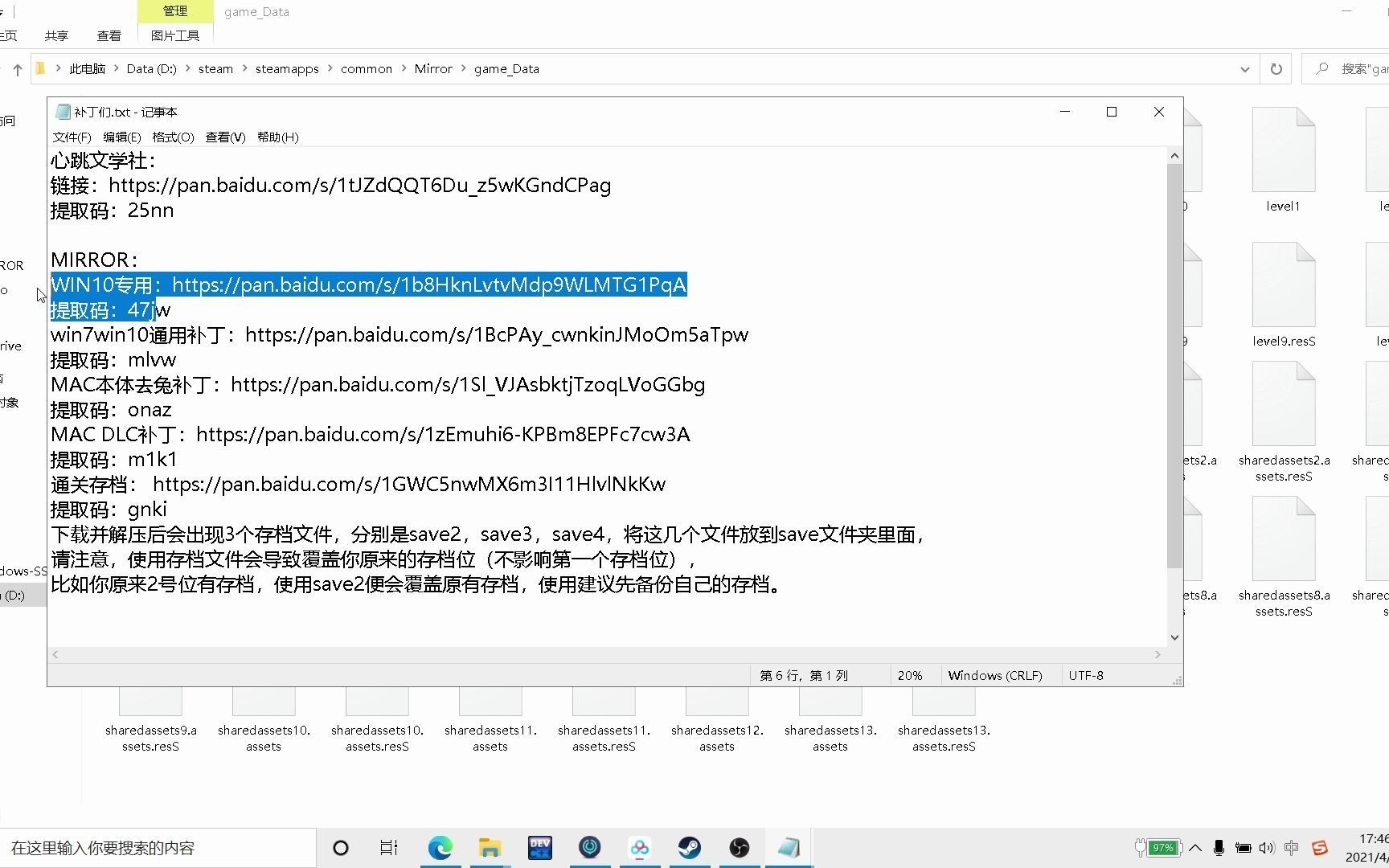The width and height of the screenshot is (1389, 868).
Task: Open Steam from the taskbar
Action: 690,848
